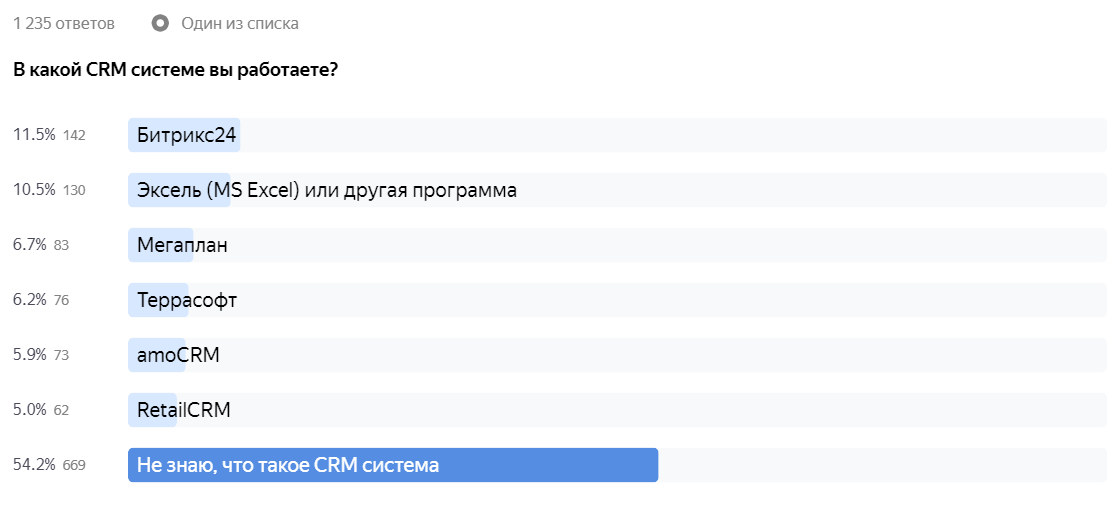Click the 54.2% percentage value
This screenshot has height=521, width=1120.
pos(34,465)
